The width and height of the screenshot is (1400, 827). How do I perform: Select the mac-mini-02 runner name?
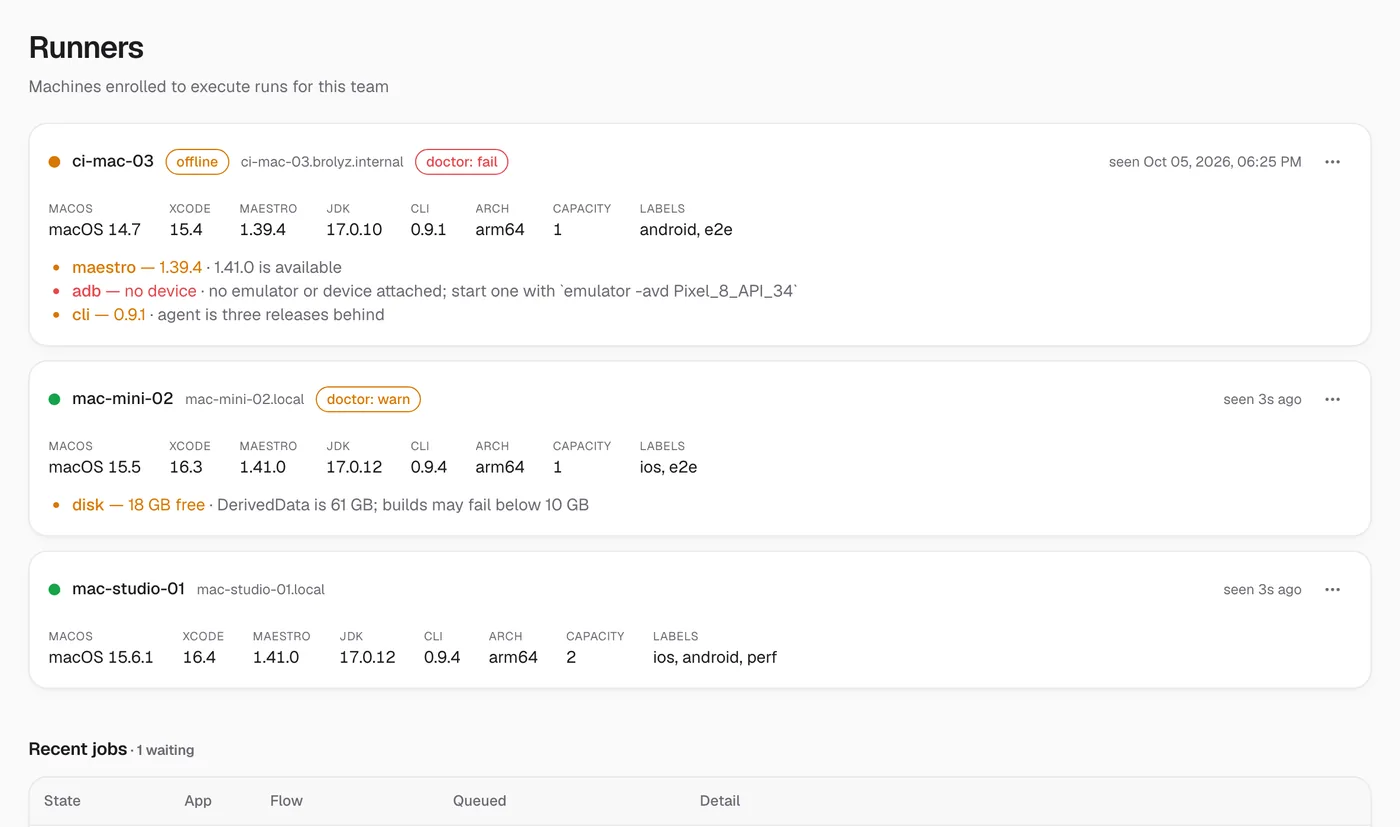123,398
